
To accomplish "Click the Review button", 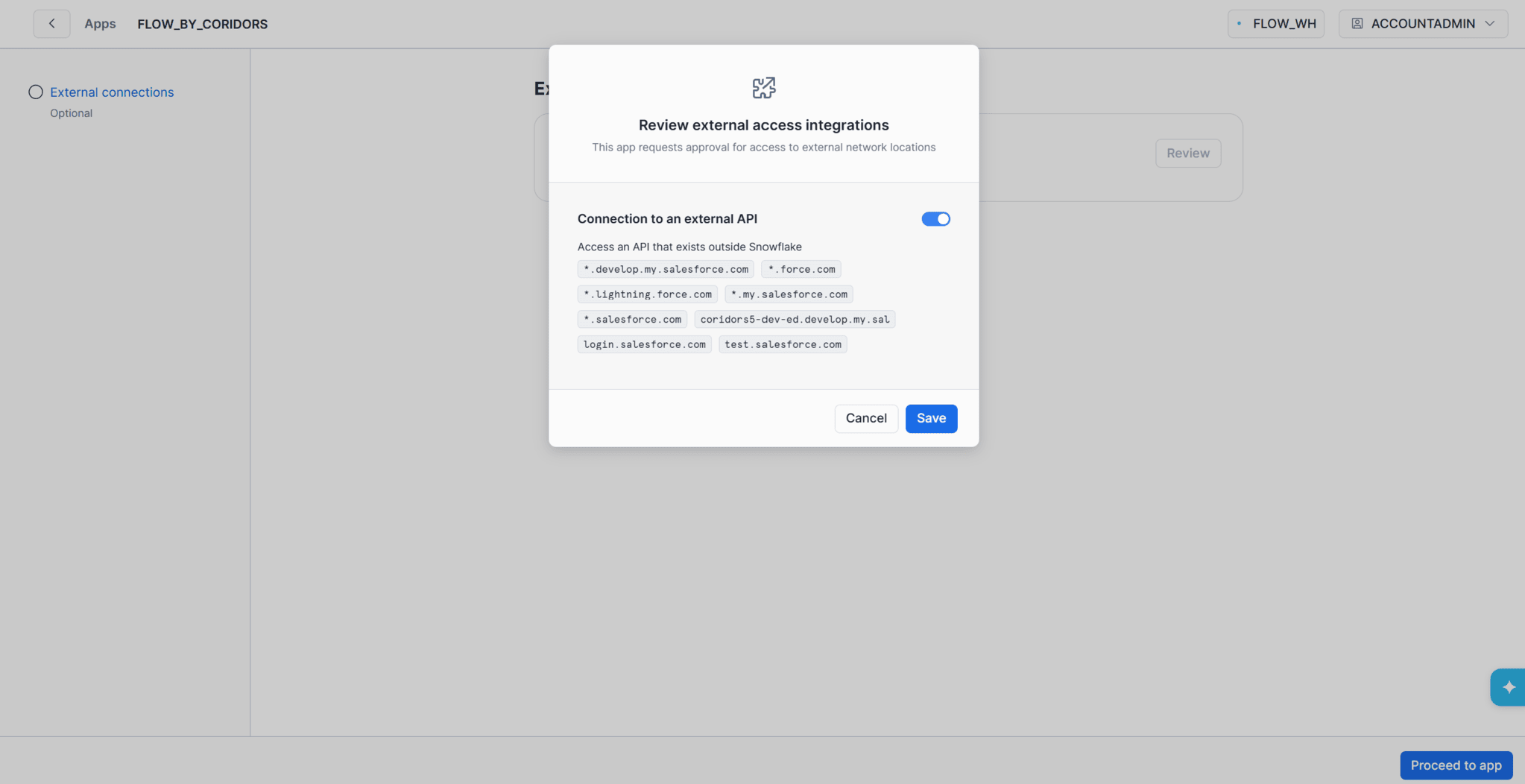I will click(x=1187, y=154).
